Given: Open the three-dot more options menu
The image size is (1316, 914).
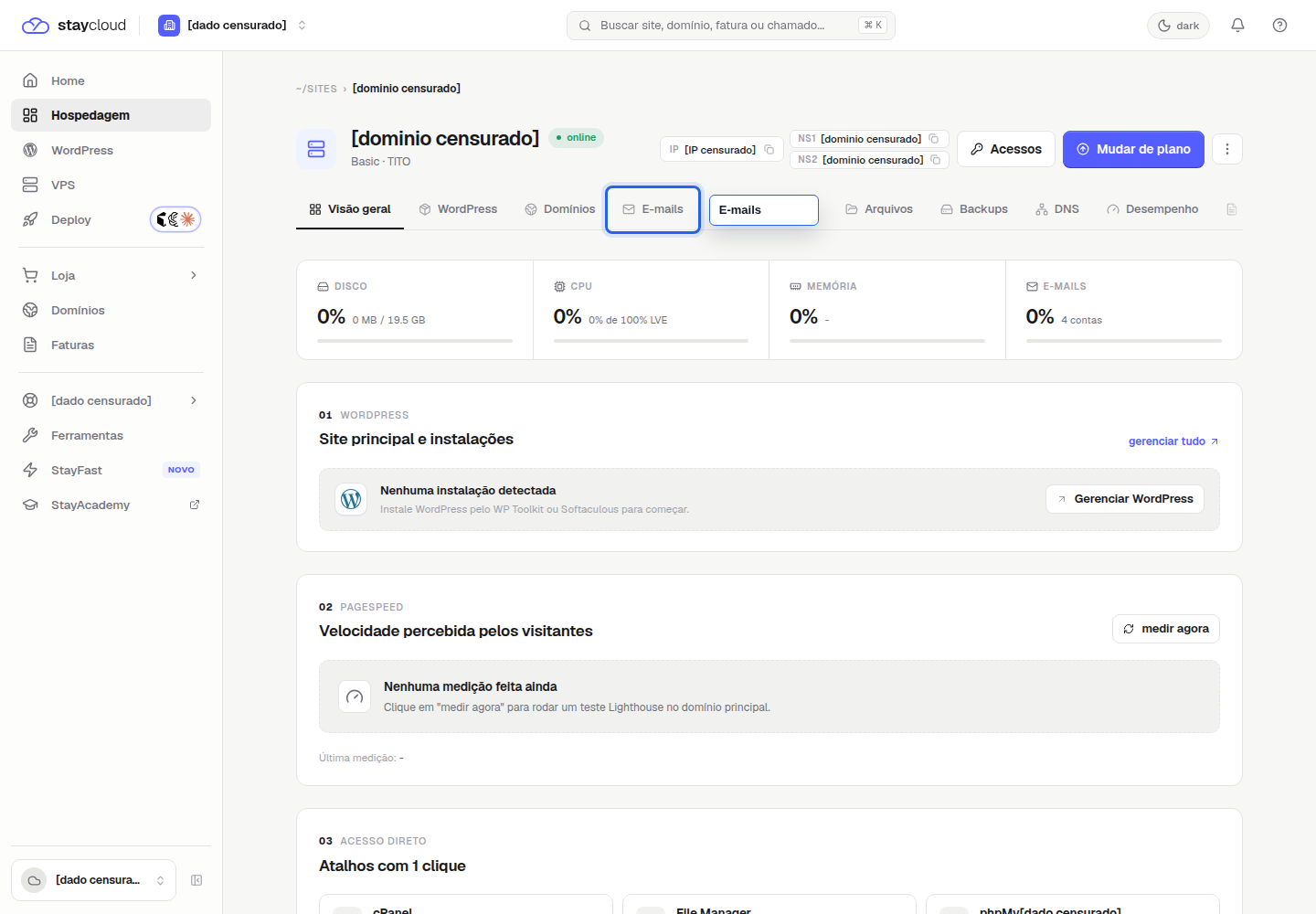Looking at the screenshot, I should pyautogui.click(x=1227, y=149).
